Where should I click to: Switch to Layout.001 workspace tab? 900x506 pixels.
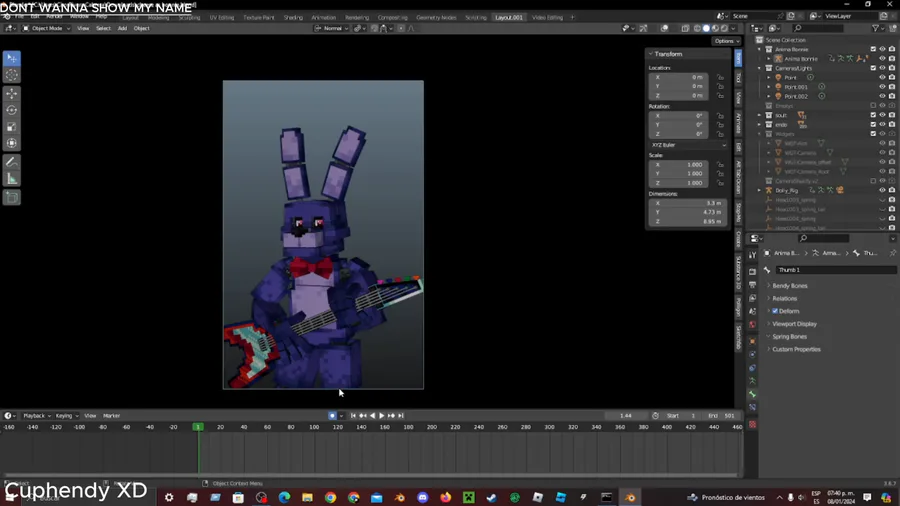pyautogui.click(x=509, y=17)
